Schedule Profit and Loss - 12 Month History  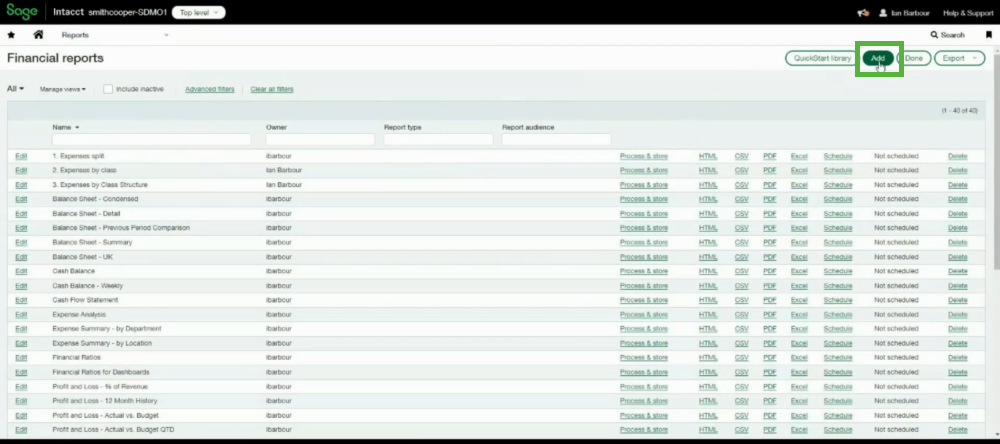click(837, 401)
